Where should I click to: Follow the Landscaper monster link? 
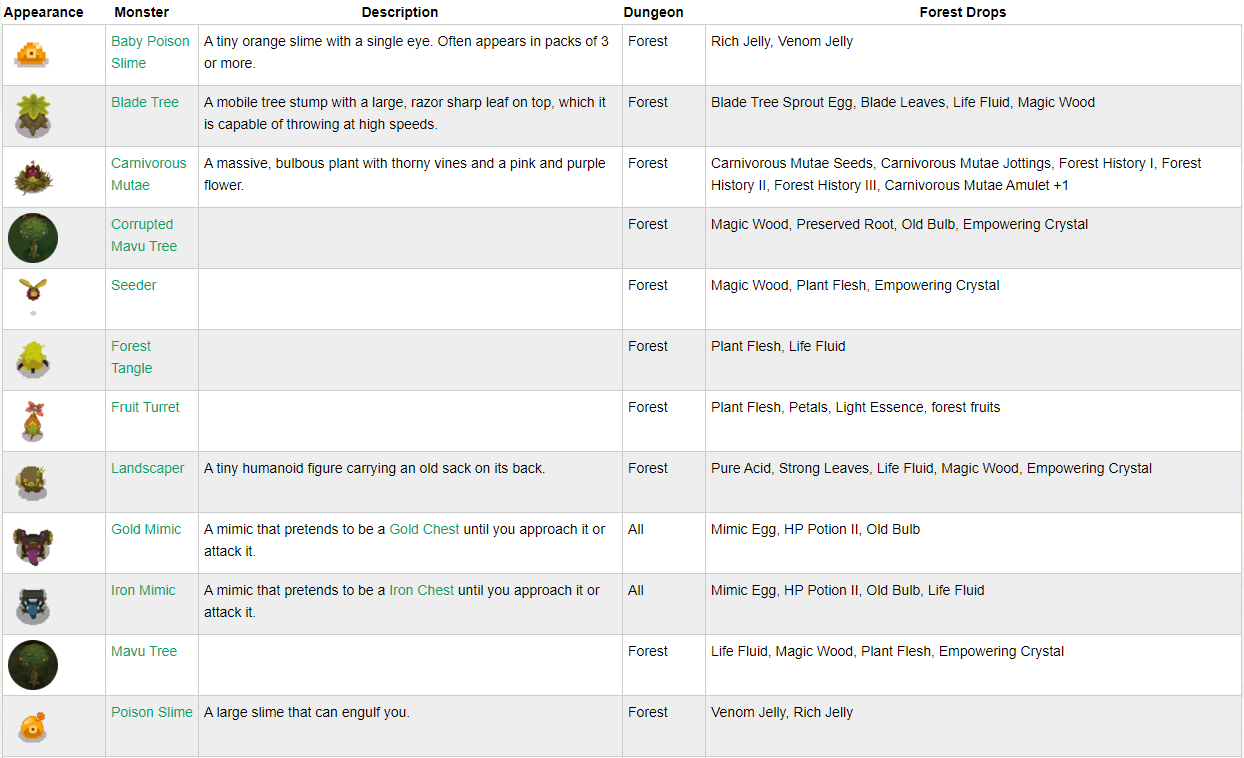[x=148, y=468]
